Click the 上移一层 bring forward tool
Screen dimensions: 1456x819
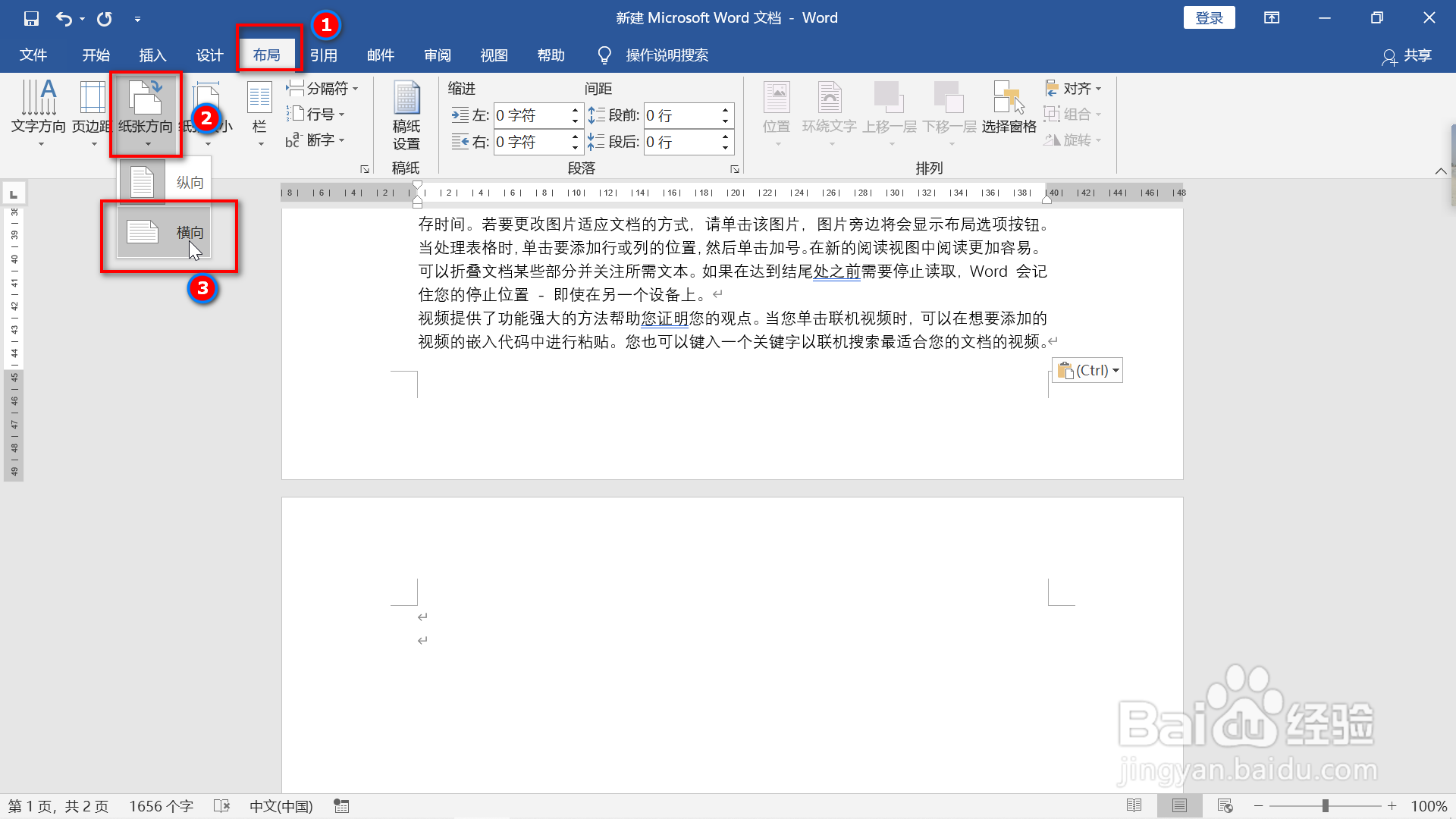point(890,114)
